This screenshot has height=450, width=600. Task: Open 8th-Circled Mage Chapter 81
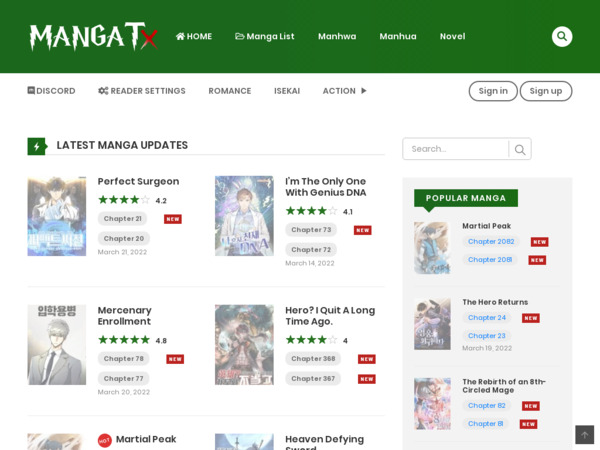pyautogui.click(x=485, y=424)
